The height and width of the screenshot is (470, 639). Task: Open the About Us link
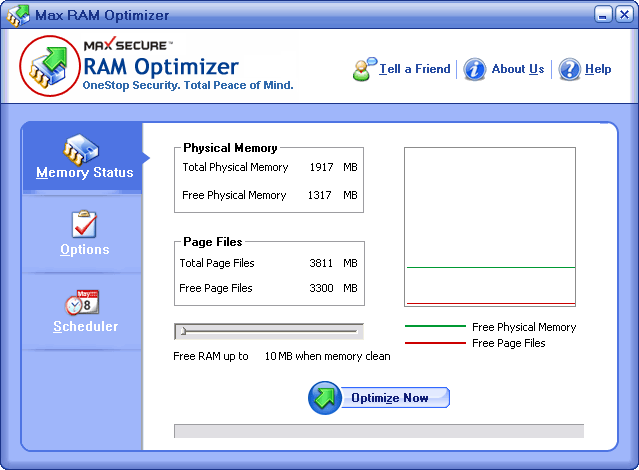[x=518, y=69]
